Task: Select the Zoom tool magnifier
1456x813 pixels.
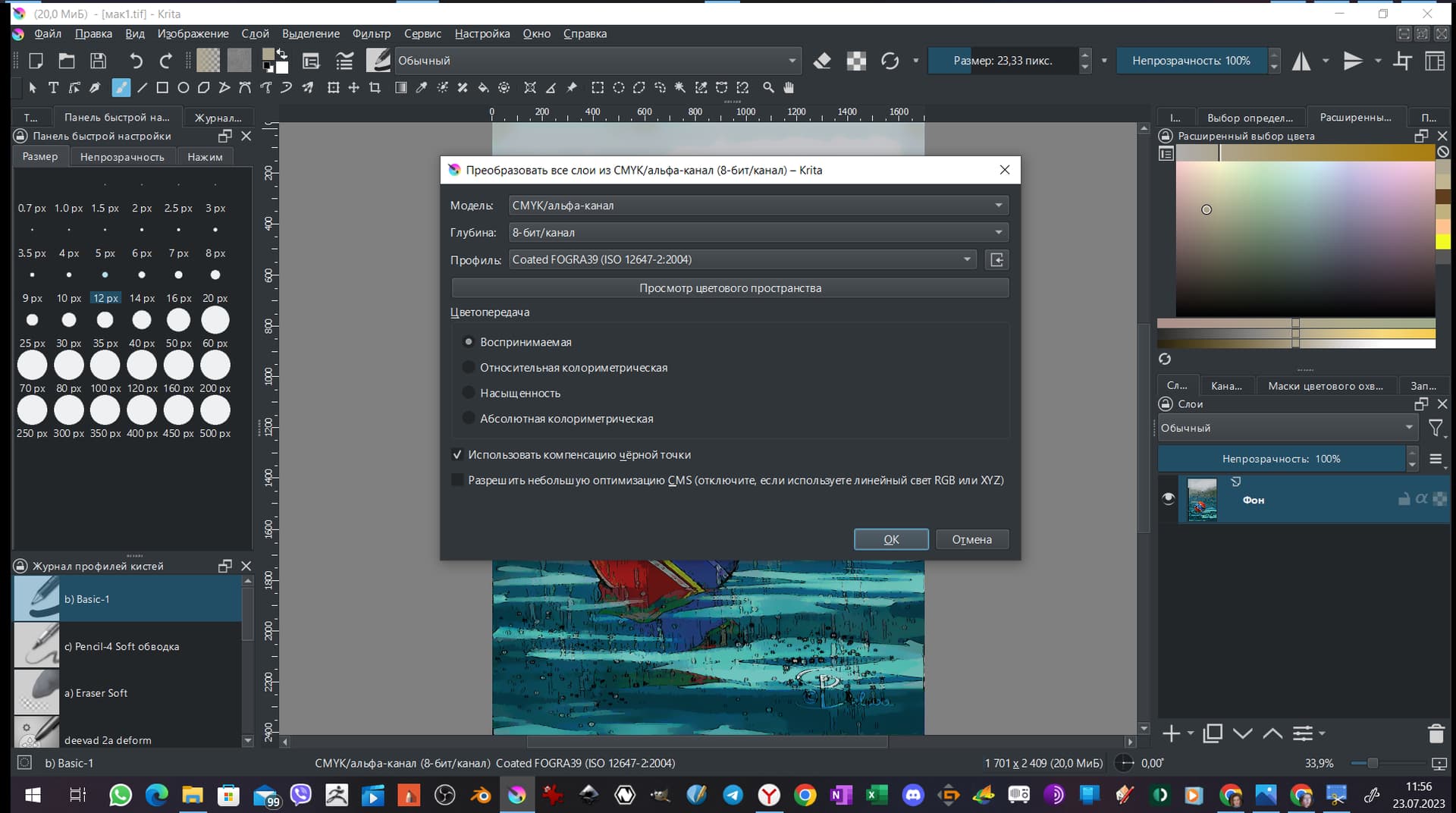Action: tap(768, 88)
